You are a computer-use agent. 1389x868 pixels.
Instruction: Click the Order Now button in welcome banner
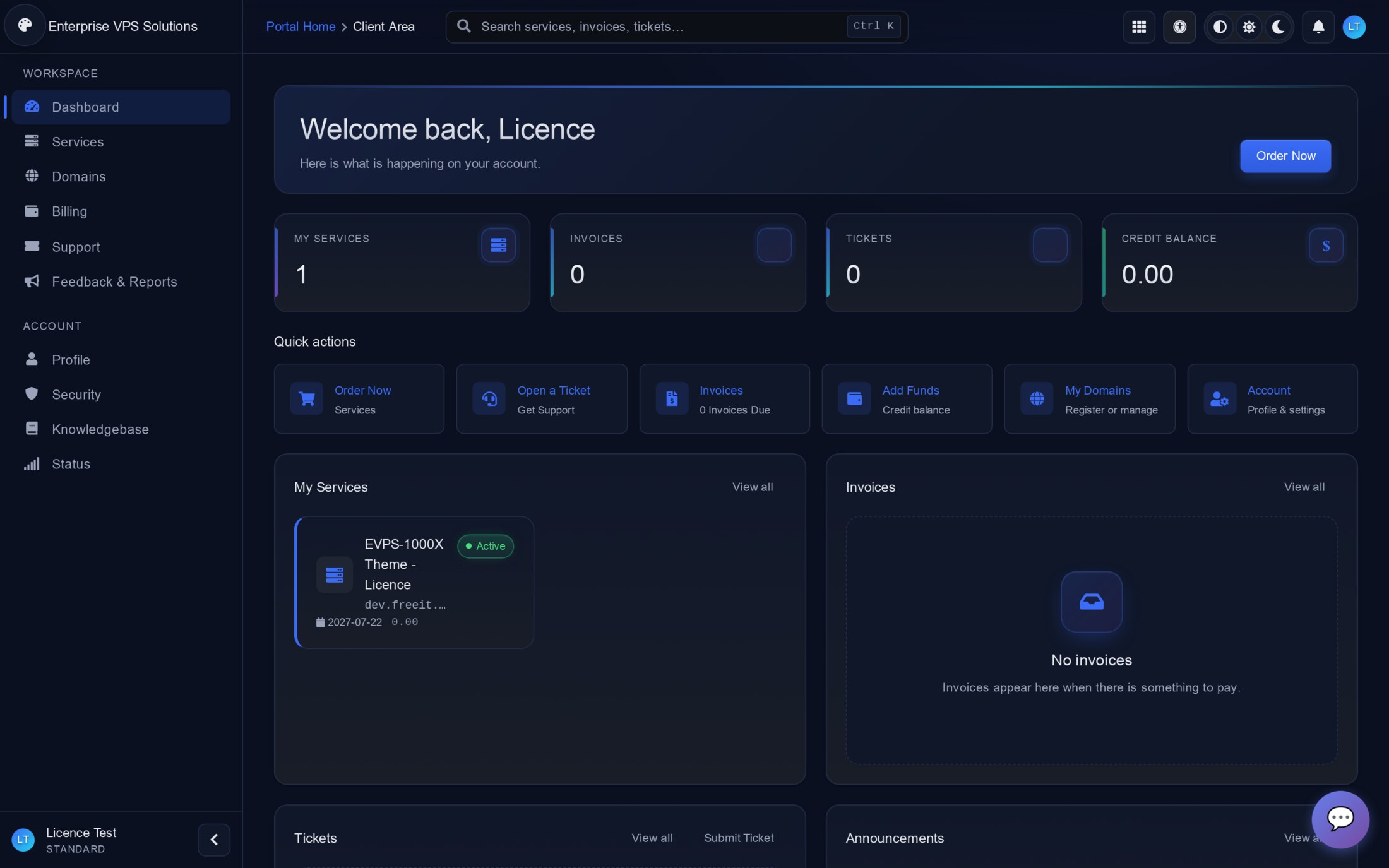pos(1285,156)
